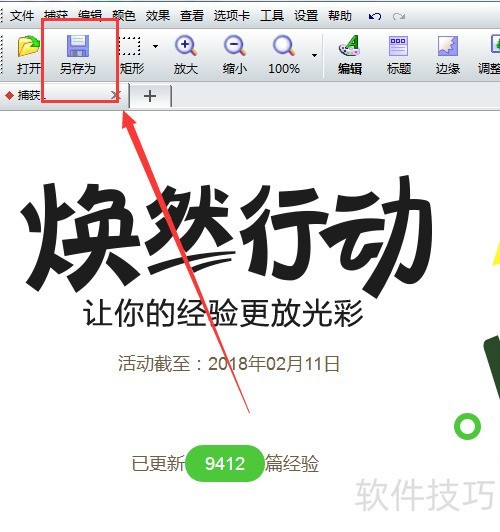Open the 选项卡 menu

(232, 16)
